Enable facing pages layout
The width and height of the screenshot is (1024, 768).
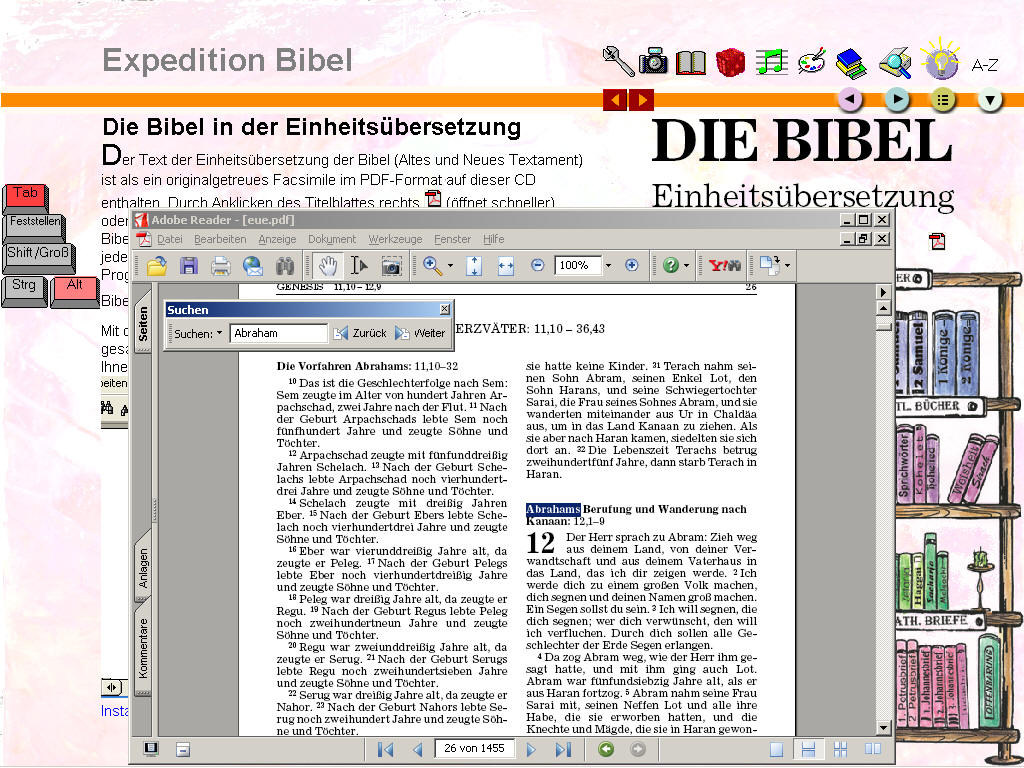coord(873,749)
